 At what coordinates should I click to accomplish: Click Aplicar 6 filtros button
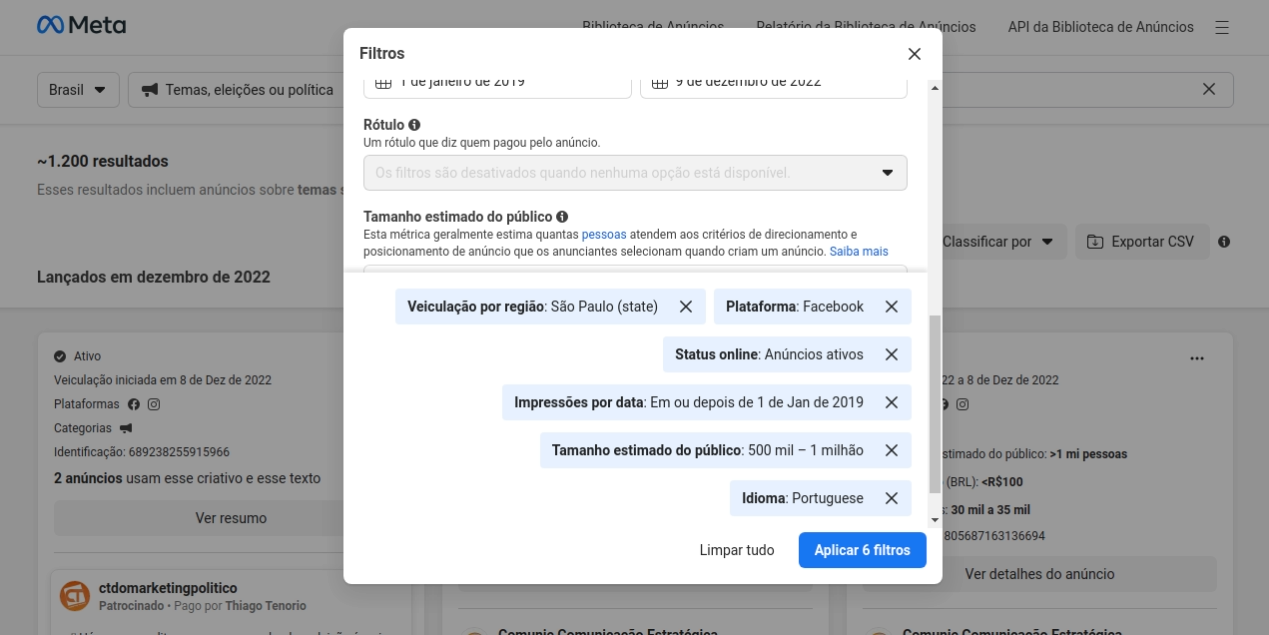coord(862,550)
